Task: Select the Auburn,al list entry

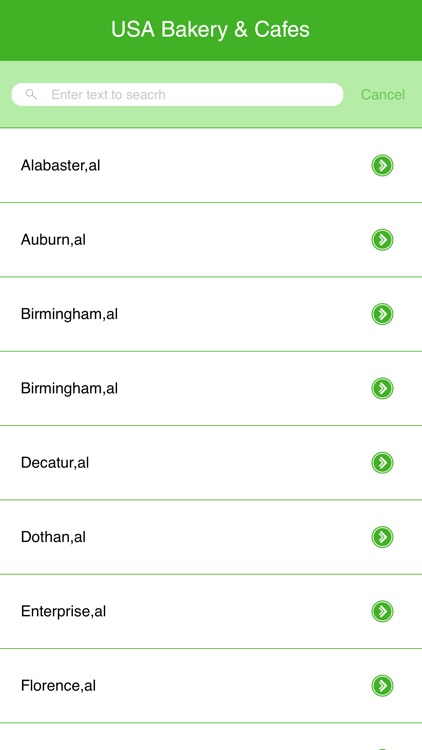Action: click(211, 240)
